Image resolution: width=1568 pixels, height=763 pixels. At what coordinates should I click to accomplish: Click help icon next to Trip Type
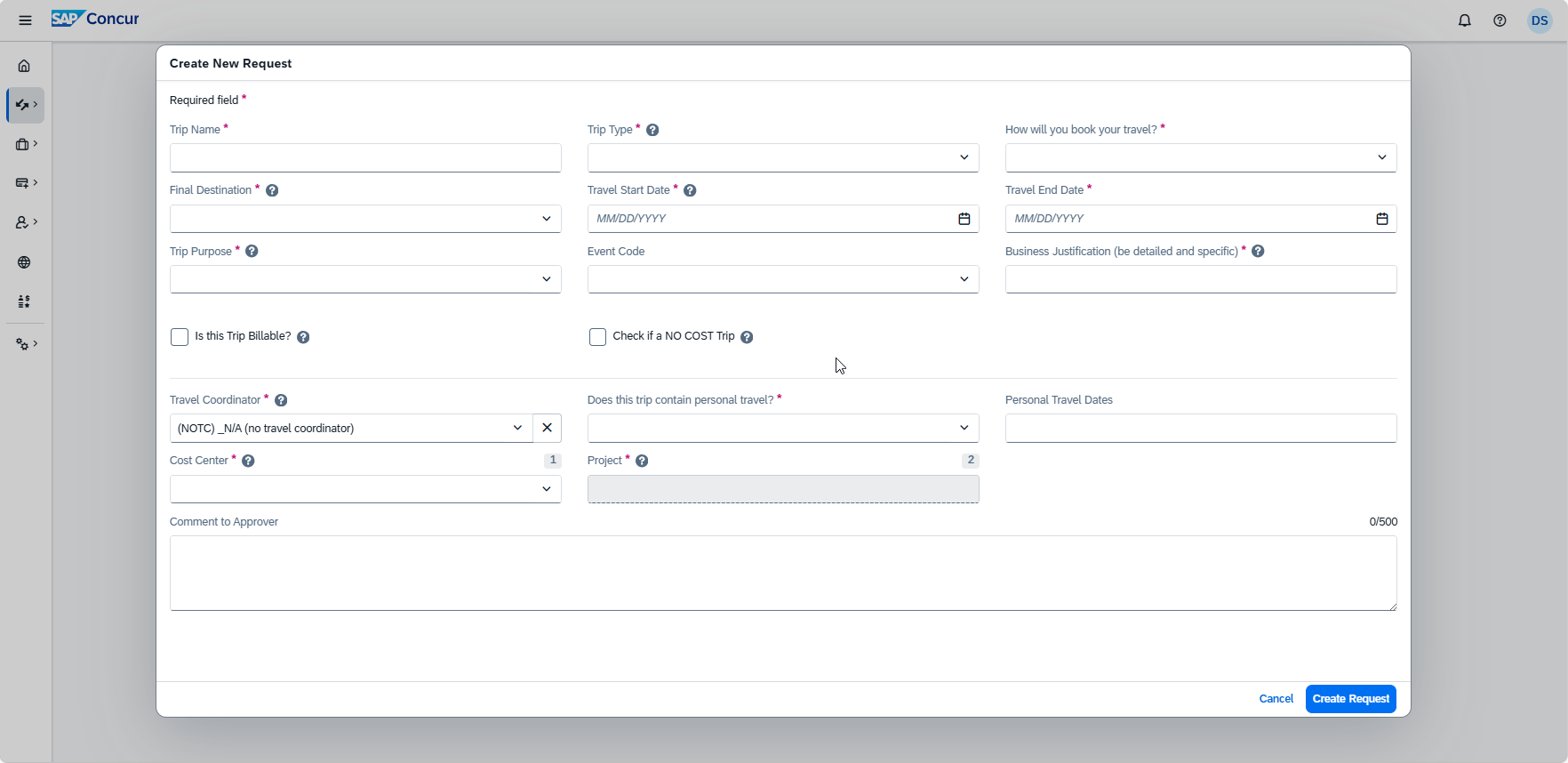[x=652, y=130]
